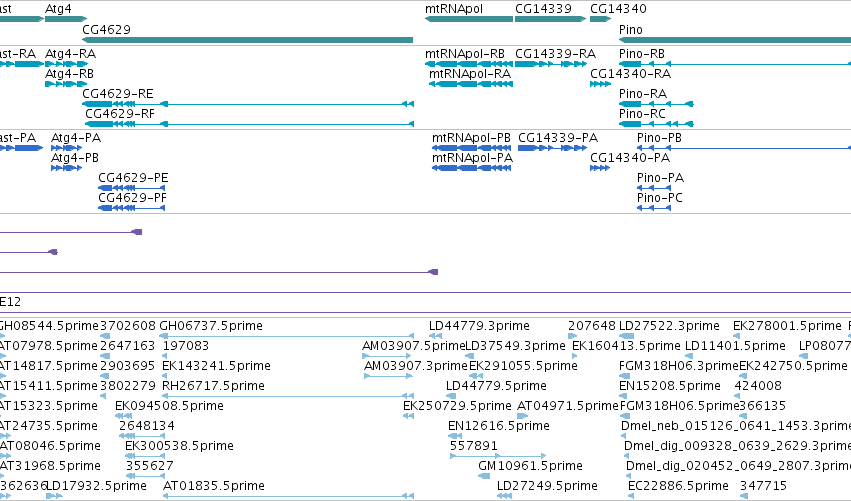Select the EK143241.5prime EST label
The image size is (851, 501).
point(217,366)
